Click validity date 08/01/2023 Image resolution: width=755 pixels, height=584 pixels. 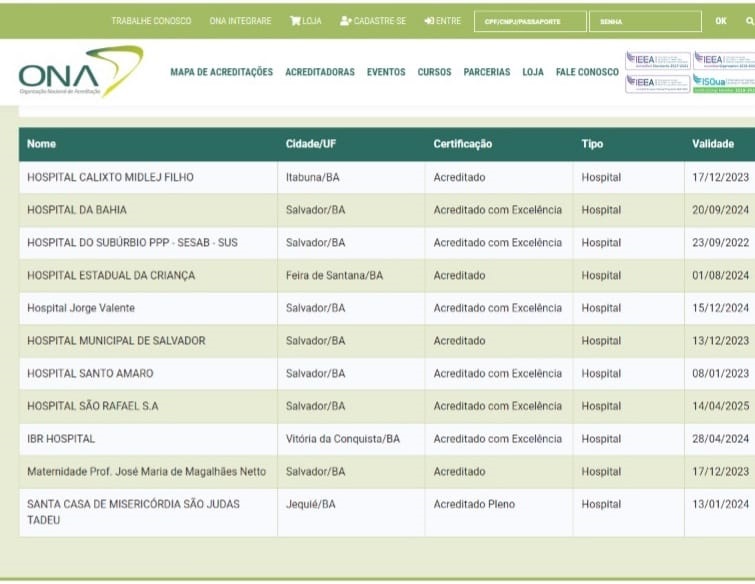[x=720, y=374]
